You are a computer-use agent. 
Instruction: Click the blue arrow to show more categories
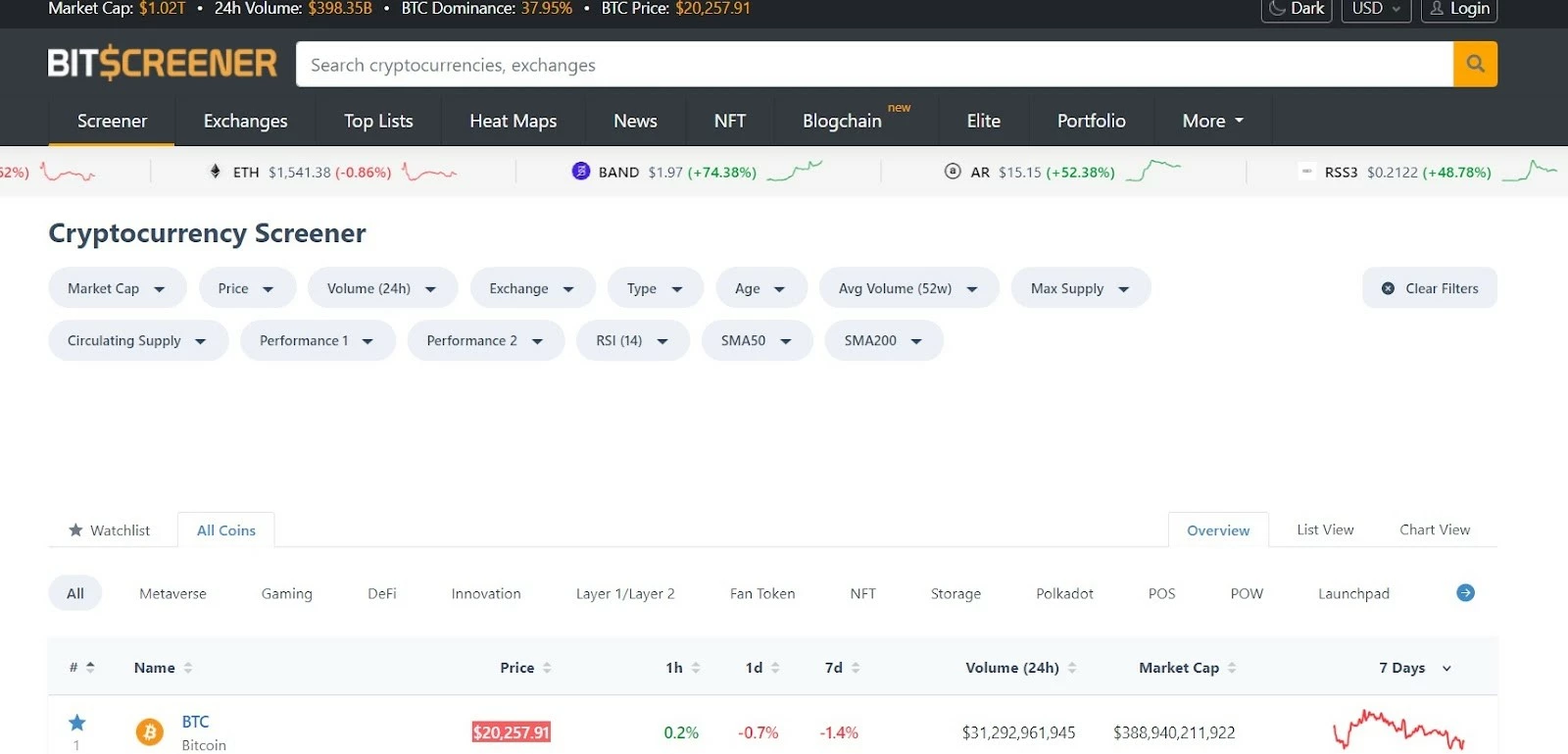point(1465,593)
